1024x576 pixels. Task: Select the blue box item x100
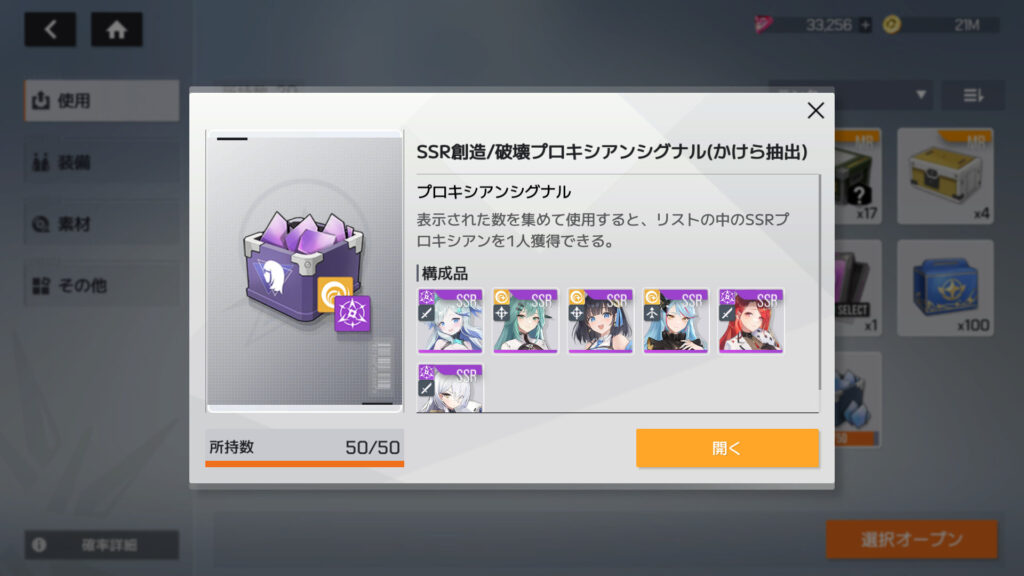click(945, 288)
